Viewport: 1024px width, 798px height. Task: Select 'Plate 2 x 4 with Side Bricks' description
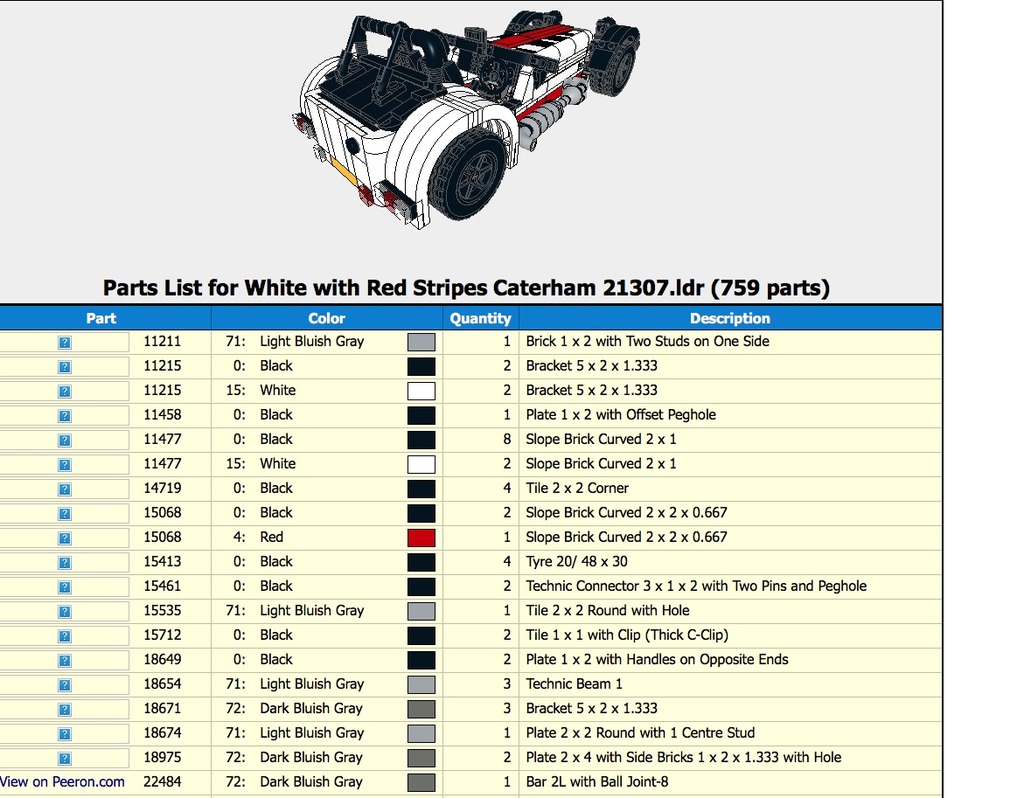coord(683,758)
